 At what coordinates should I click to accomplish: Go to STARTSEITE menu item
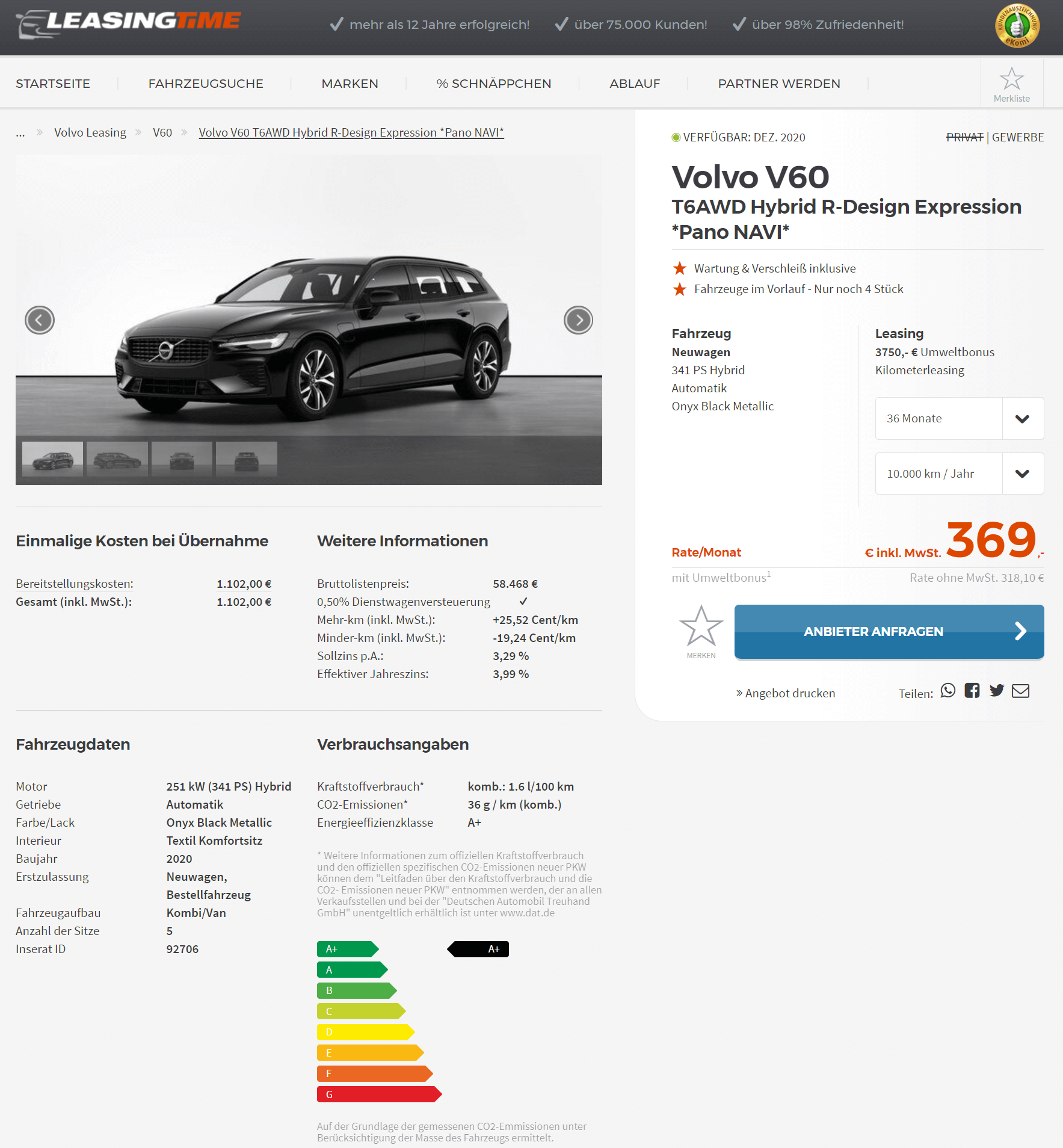53,84
